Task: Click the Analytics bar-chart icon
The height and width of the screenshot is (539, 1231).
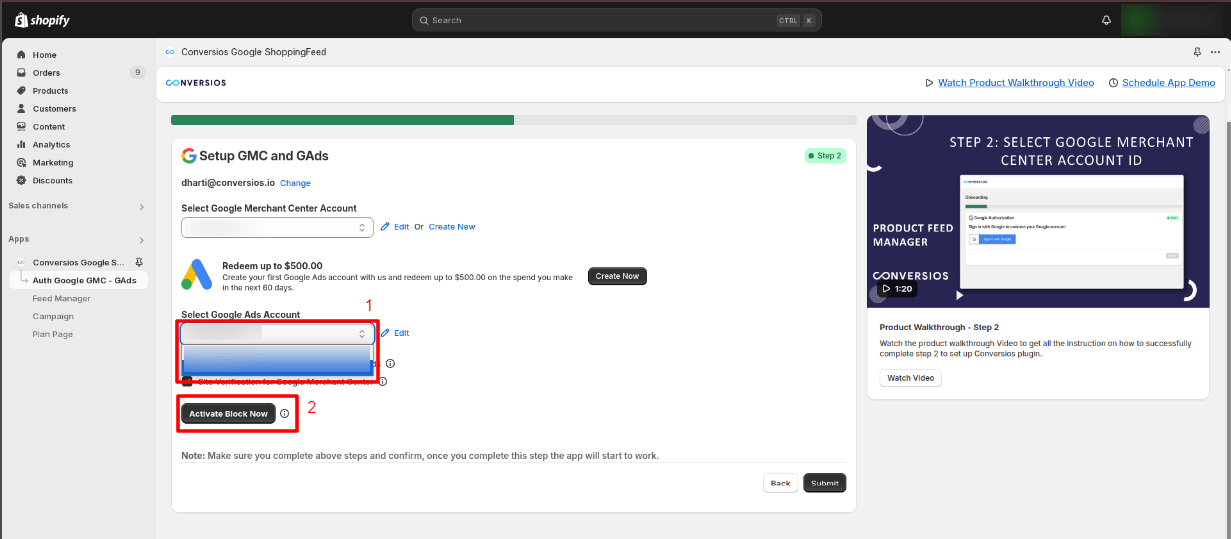Action: tap(21, 145)
